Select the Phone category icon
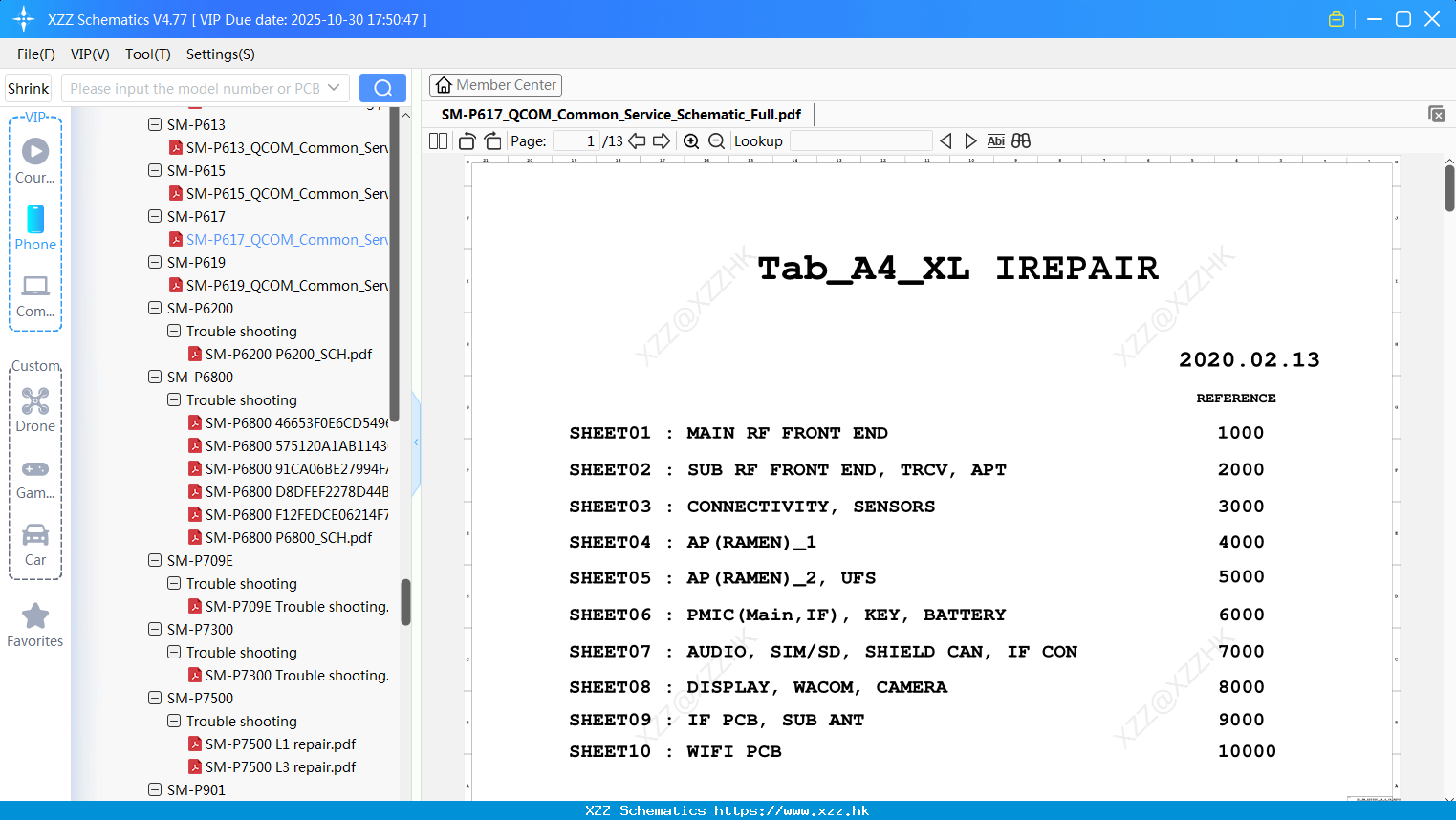Image resolution: width=1456 pixels, height=820 pixels. [35, 228]
